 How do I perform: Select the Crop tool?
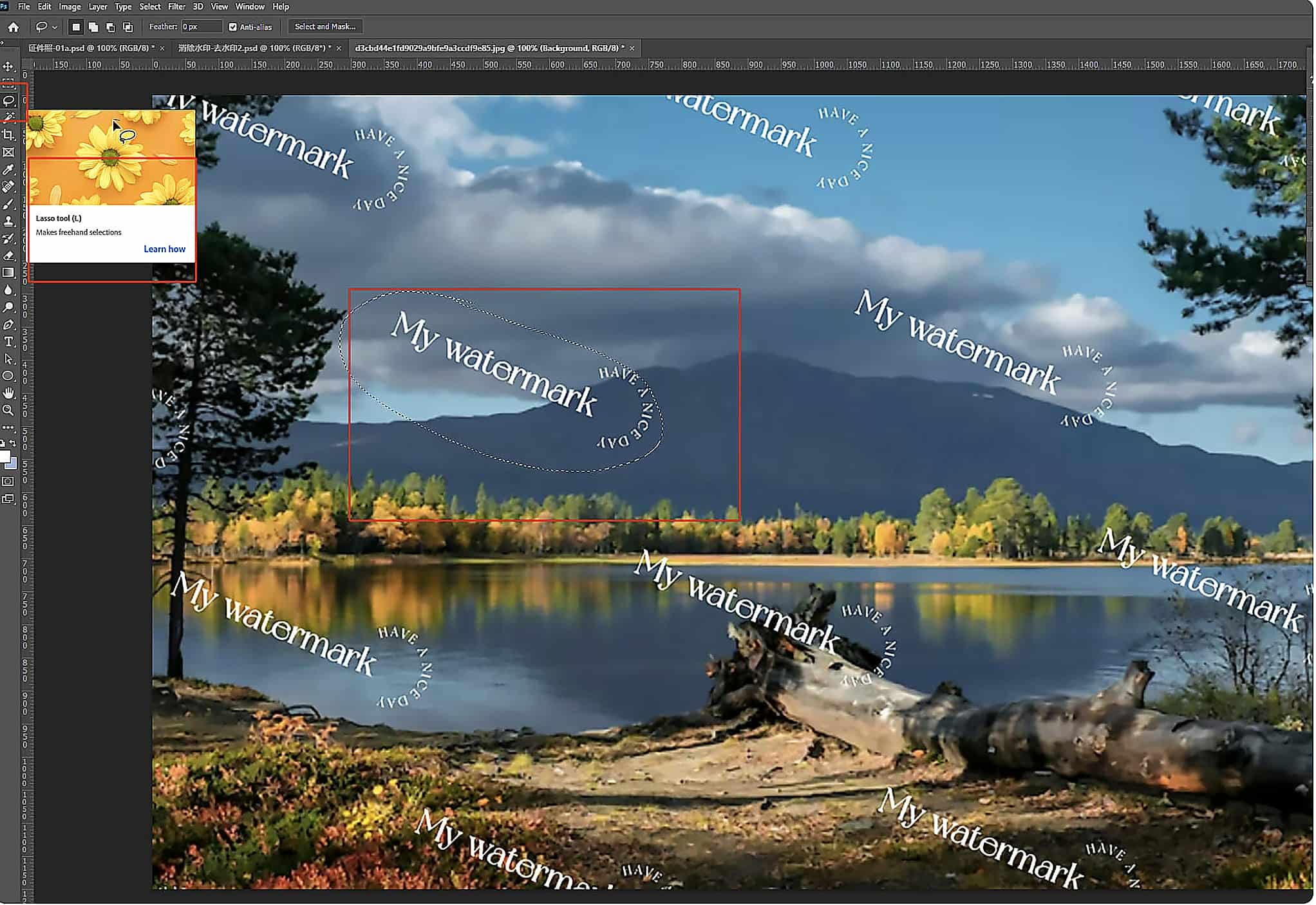[x=8, y=135]
